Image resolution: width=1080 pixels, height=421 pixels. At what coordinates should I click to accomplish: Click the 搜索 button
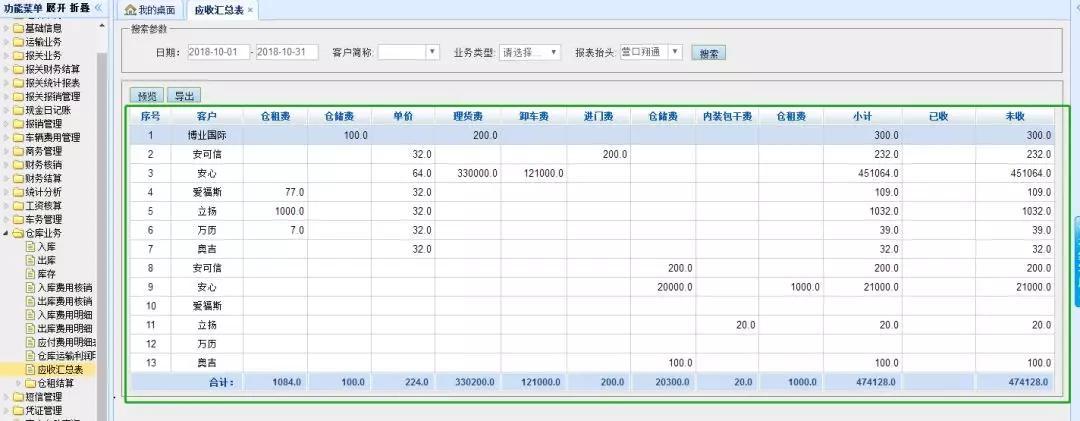click(709, 54)
